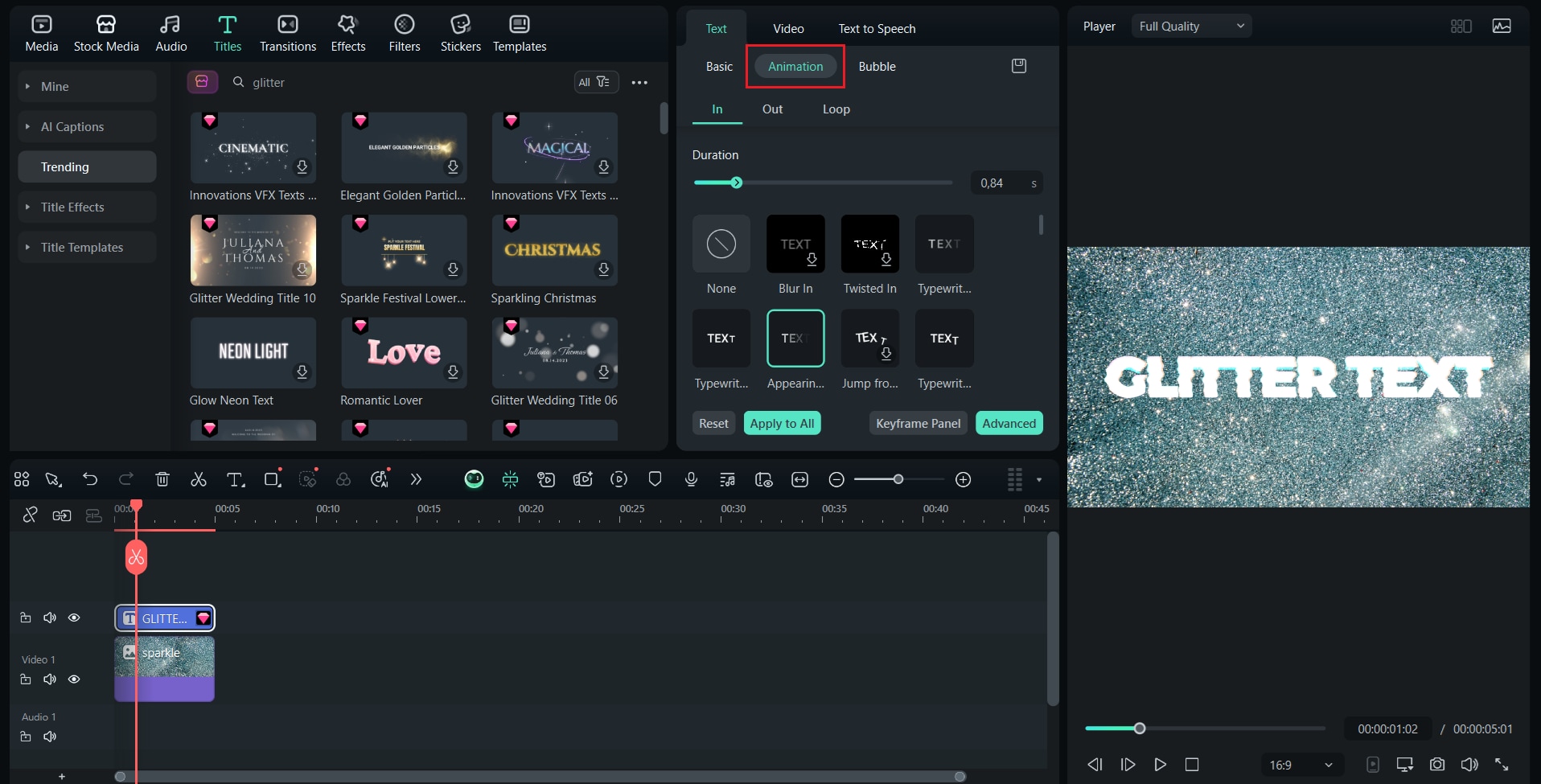
Task: Select the add text tool icon
Action: [235, 479]
